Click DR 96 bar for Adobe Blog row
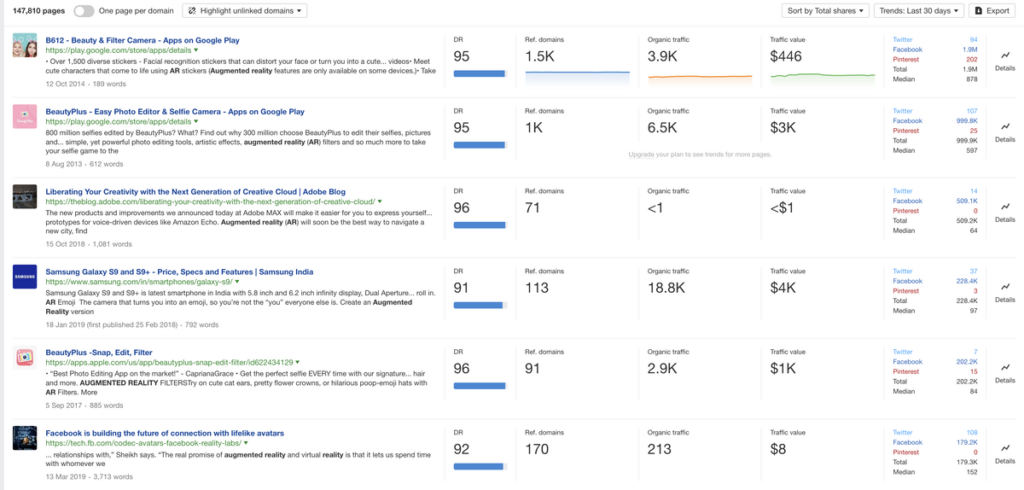The width and height of the screenshot is (1024, 490). pyautogui.click(x=480, y=225)
